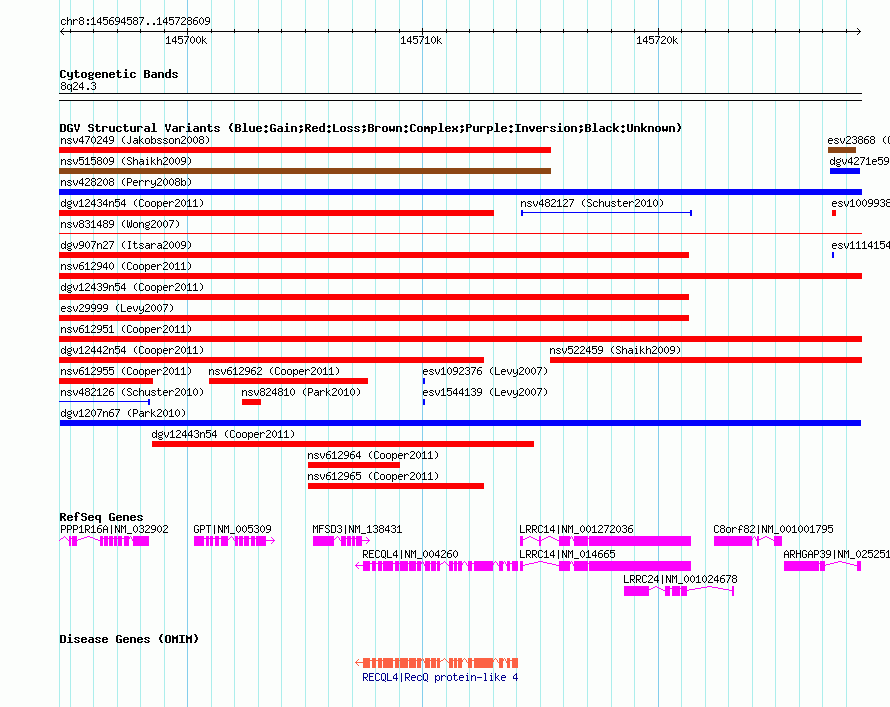This screenshot has width=890, height=707.
Task: Click nsv612951 (Cooper2011) label
Action: point(126,329)
